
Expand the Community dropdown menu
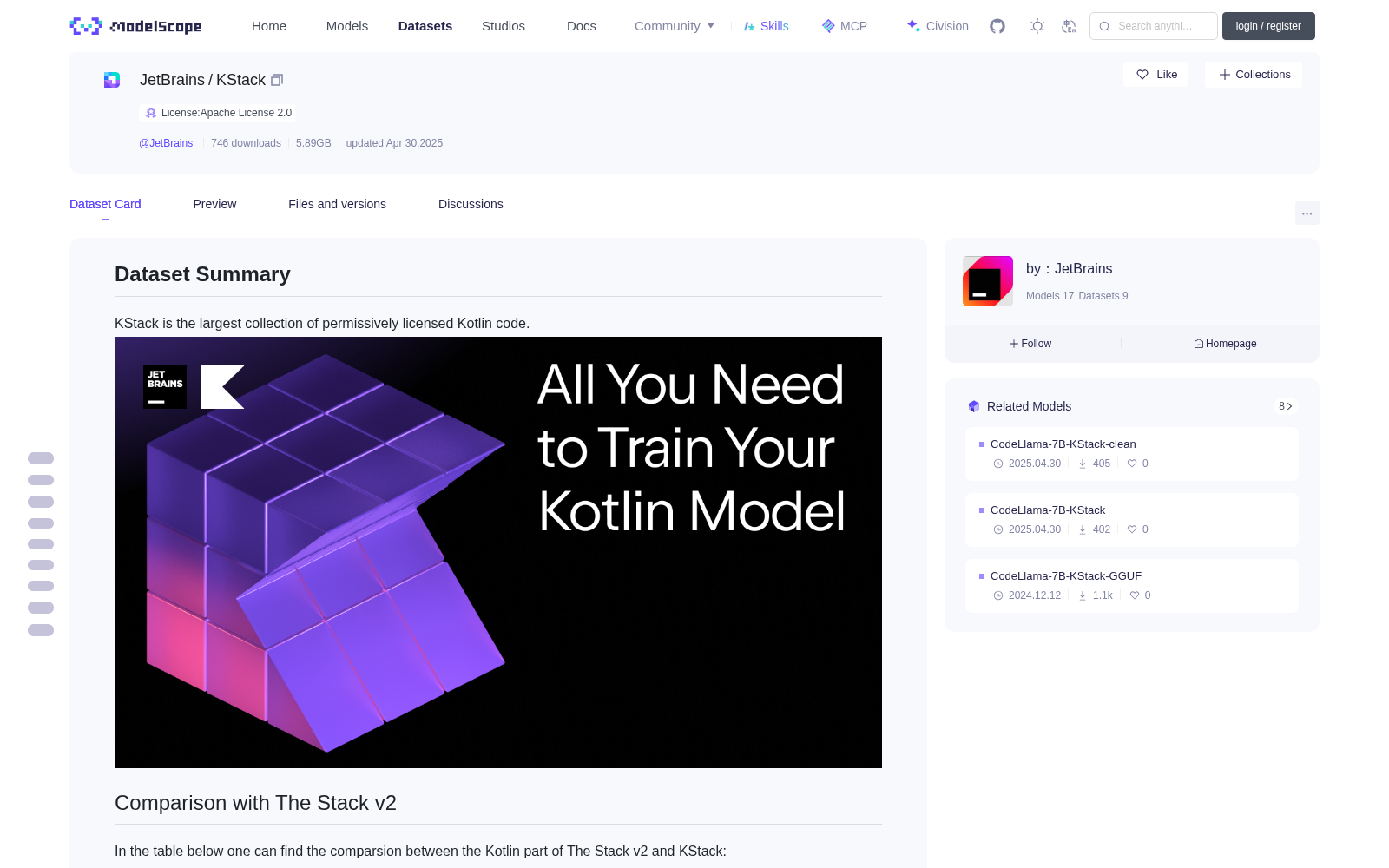(675, 26)
